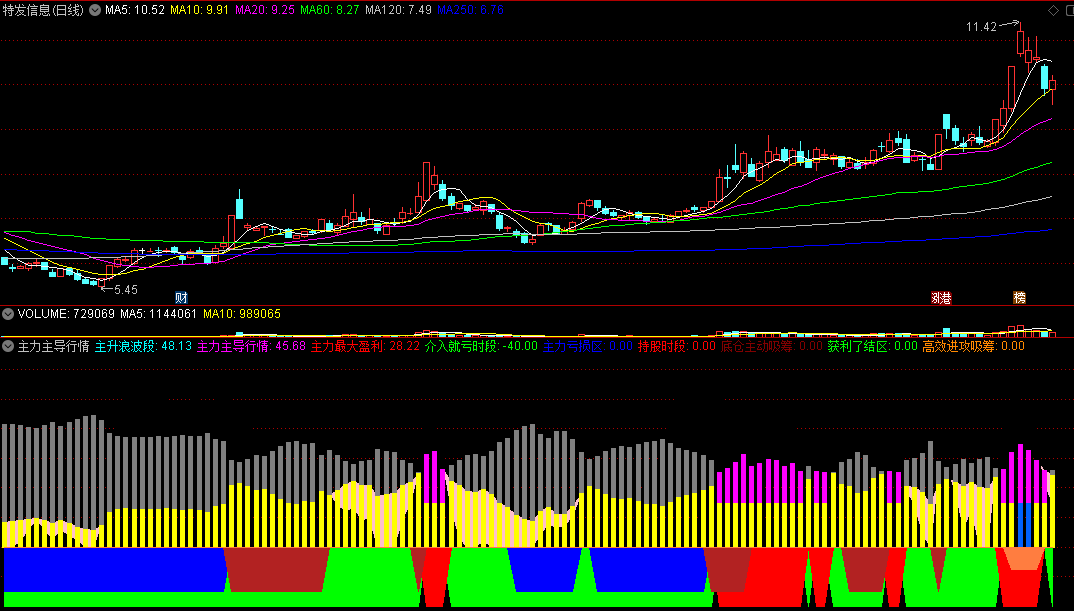Expand the 主力主导行情 indicator dropdown arrow
This screenshot has height=611, width=1074.
(8, 346)
